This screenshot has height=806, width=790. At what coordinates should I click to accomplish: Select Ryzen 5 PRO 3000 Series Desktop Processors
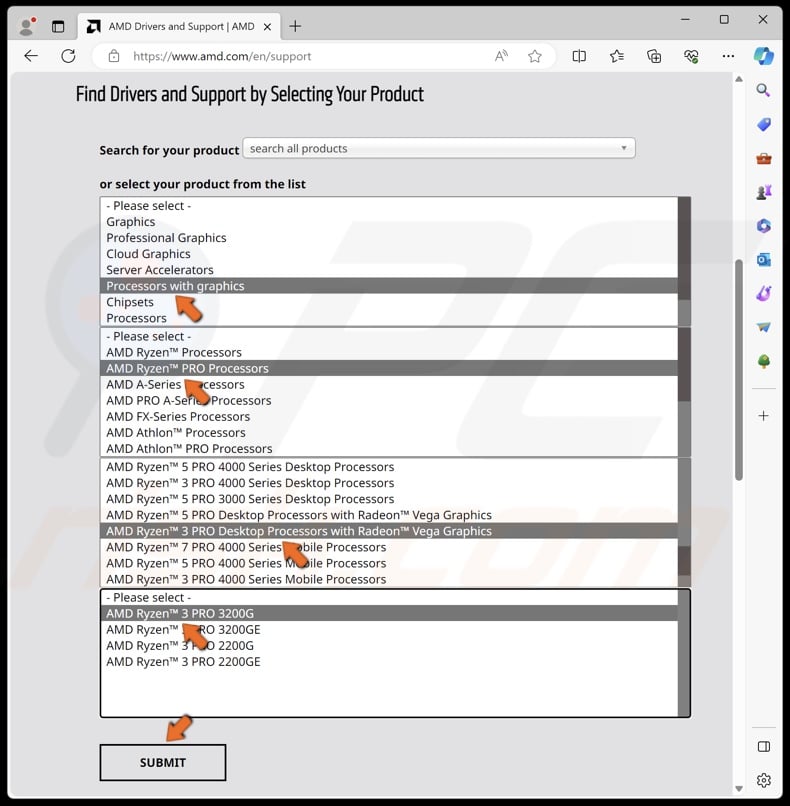point(389,499)
